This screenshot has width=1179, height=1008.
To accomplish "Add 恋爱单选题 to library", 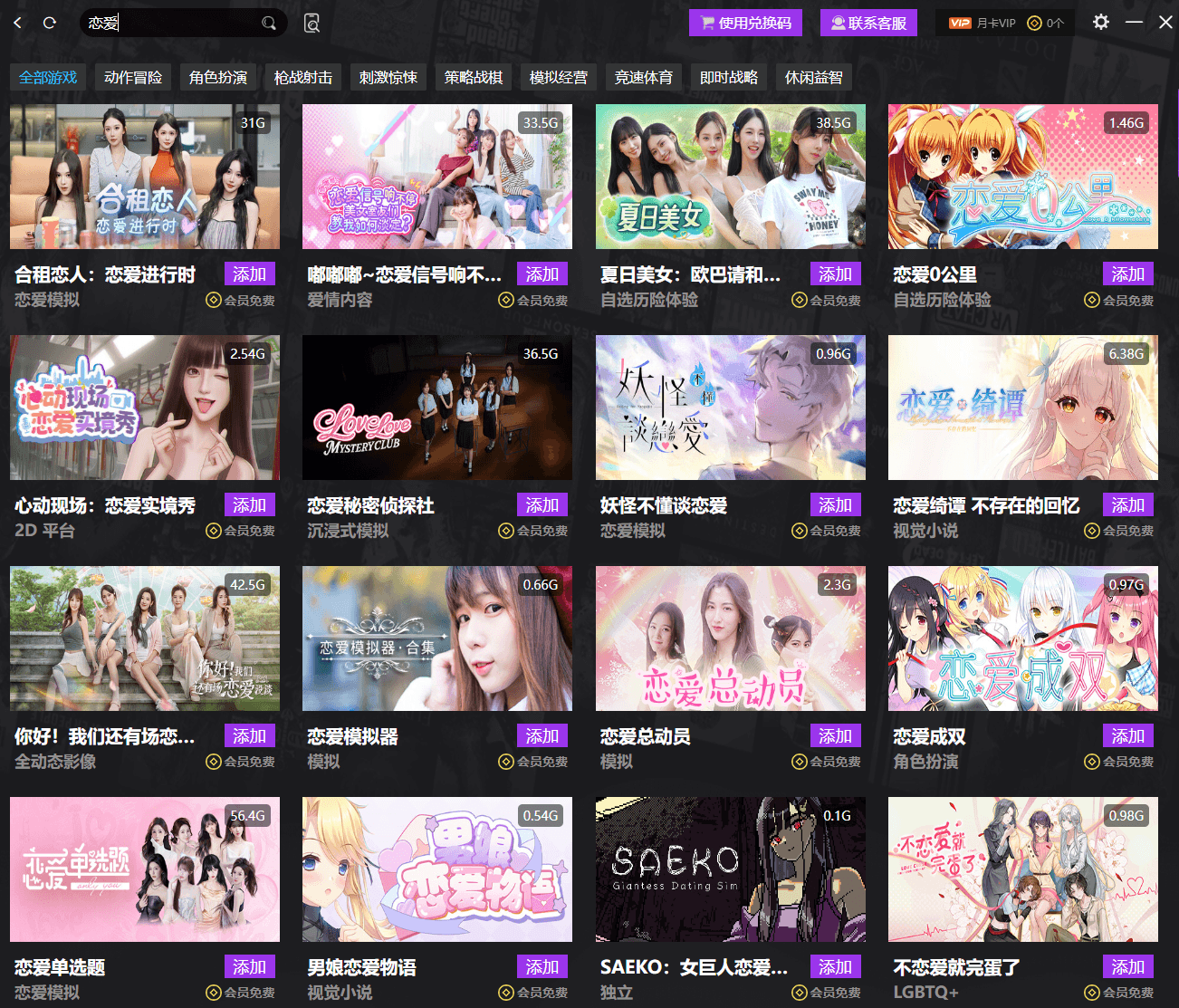I will pos(249,967).
